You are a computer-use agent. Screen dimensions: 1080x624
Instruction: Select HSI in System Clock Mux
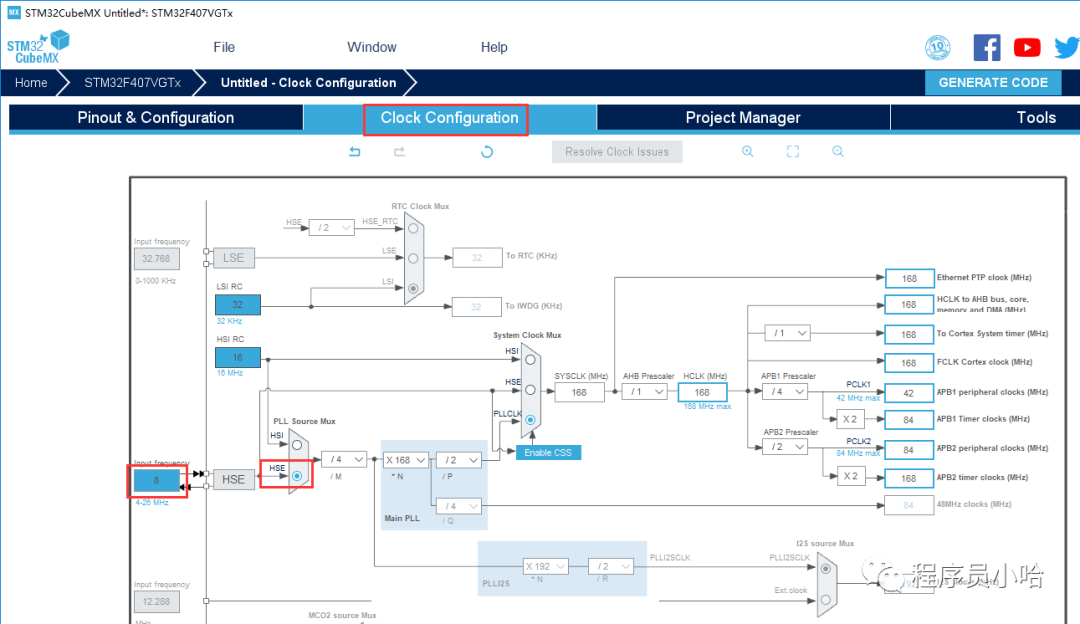(530, 360)
